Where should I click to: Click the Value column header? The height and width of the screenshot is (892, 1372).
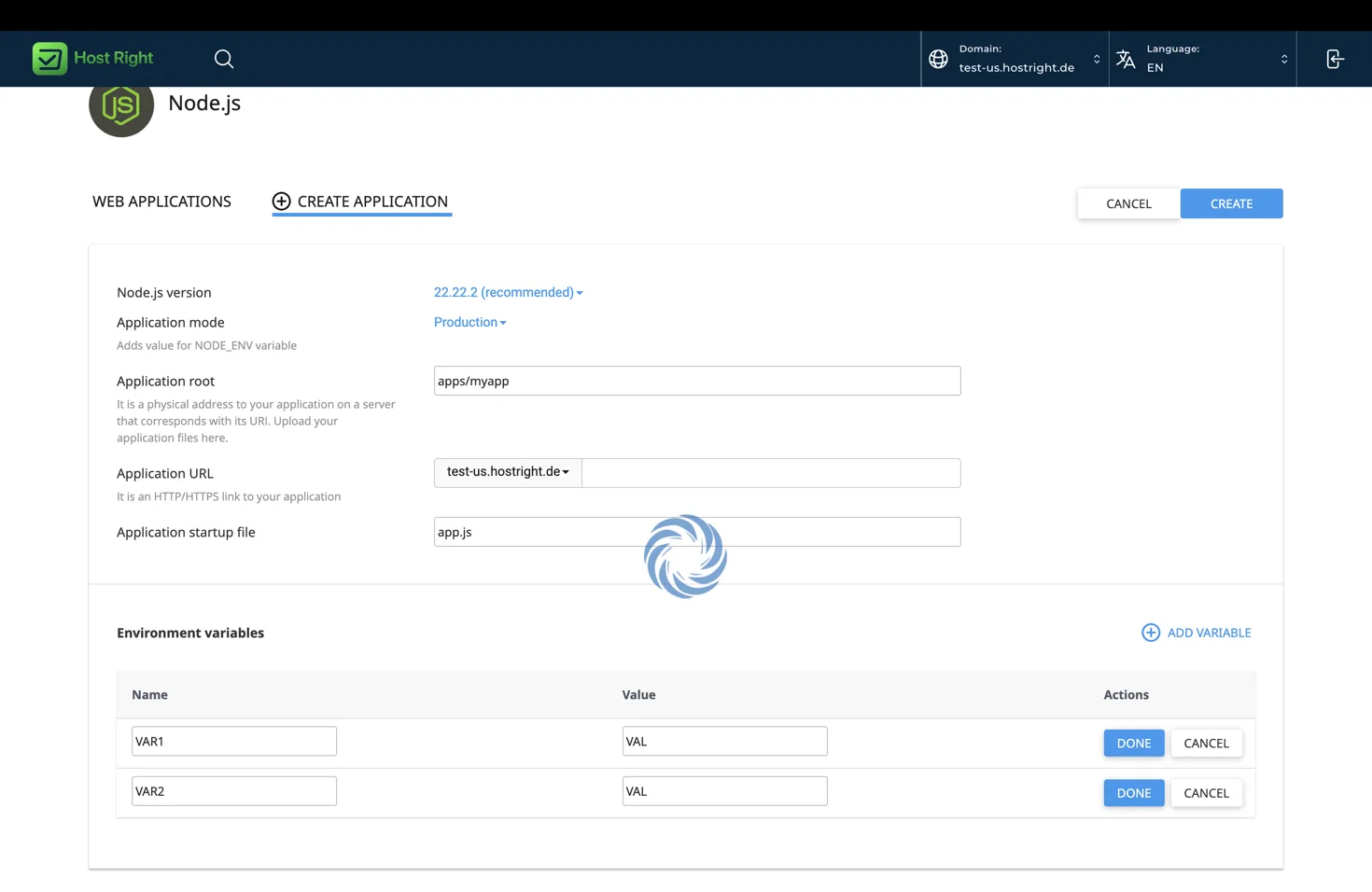[x=638, y=694]
